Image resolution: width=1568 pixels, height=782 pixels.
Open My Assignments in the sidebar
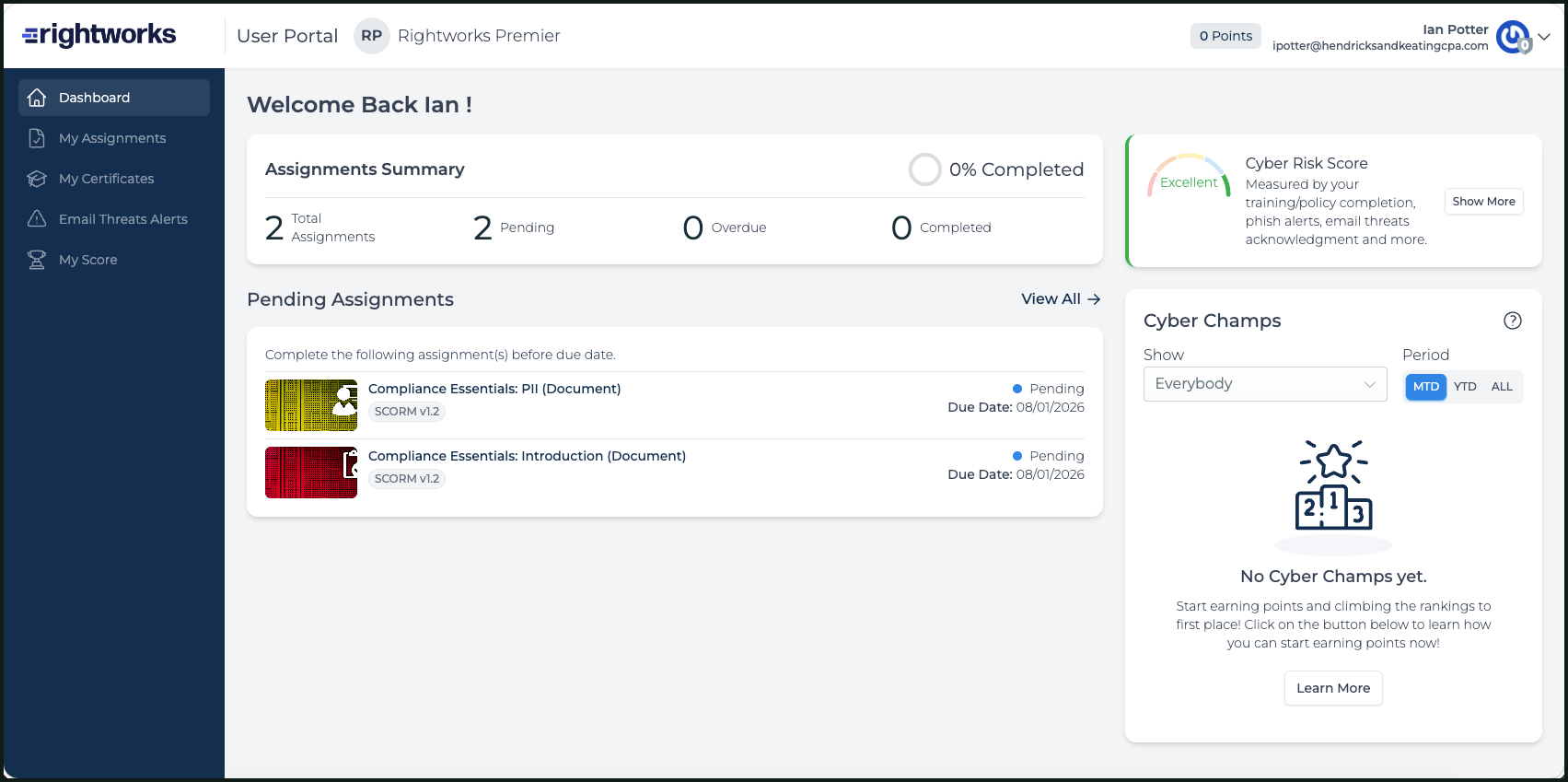(x=114, y=138)
